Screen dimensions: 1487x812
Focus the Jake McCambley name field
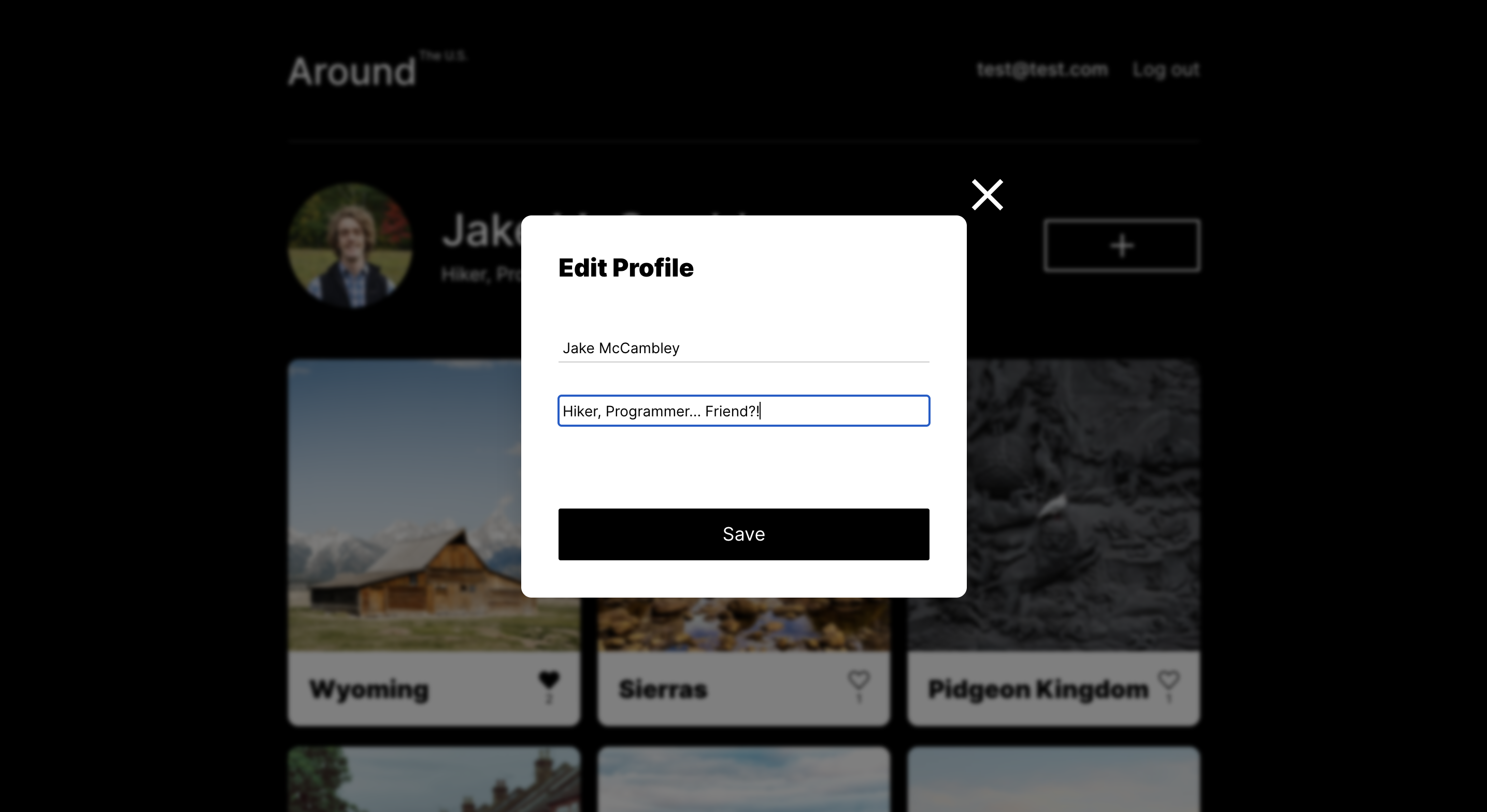(743, 348)
